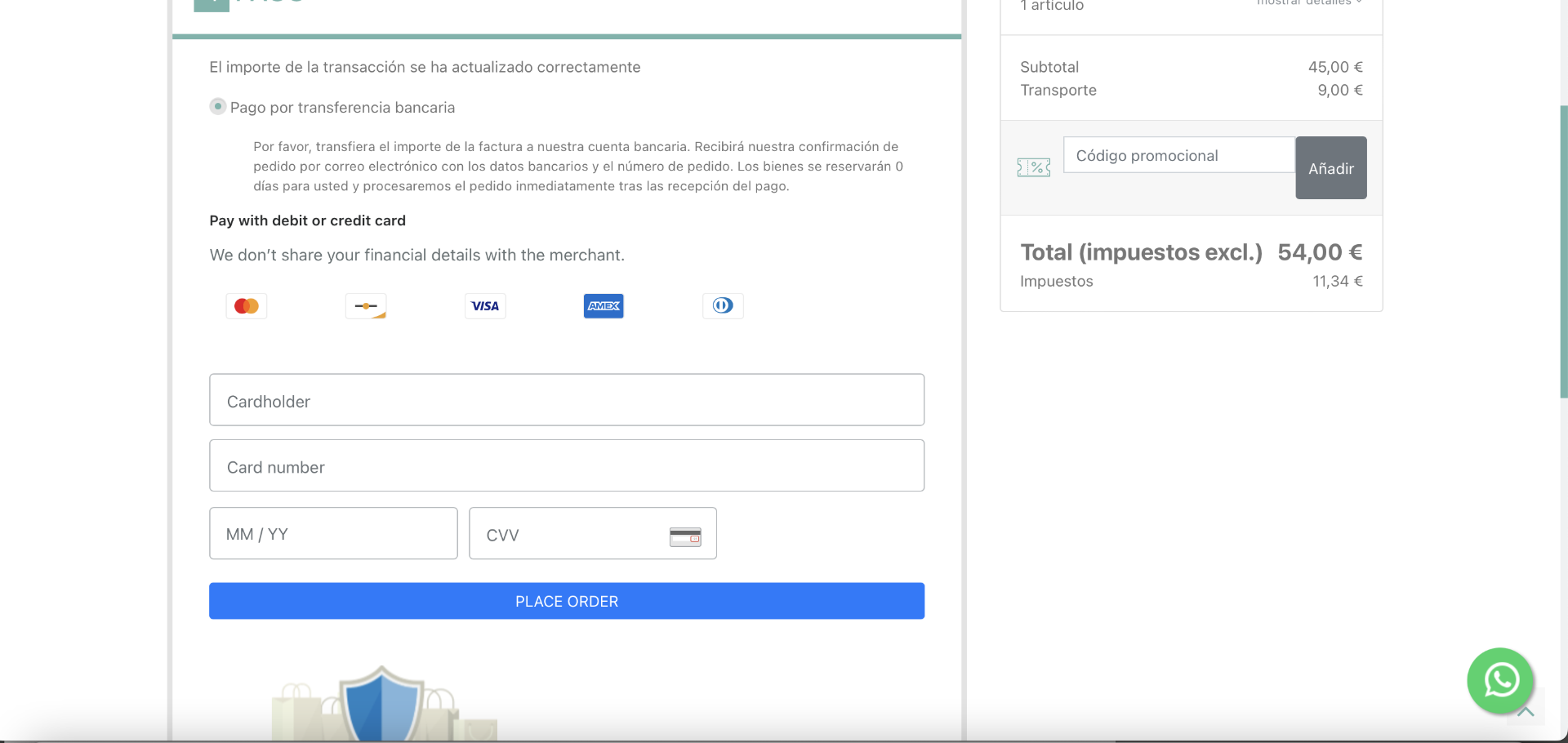Select the American Express card icon
Viewport: 1568px width, 743px height.
click(604, 306)
